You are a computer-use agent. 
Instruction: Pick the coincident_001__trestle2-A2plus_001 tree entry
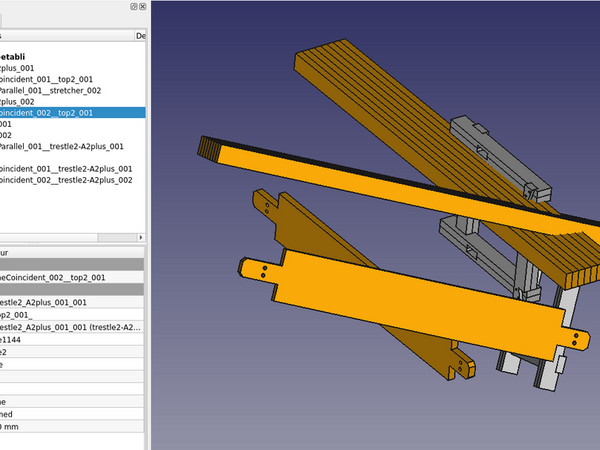(x=66, y=168)
